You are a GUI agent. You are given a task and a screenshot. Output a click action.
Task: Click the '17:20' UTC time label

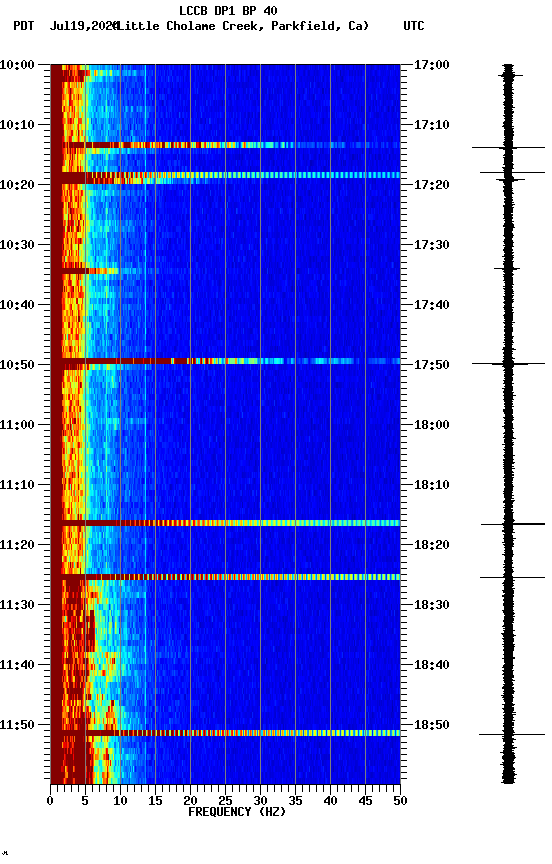(431, 185)
